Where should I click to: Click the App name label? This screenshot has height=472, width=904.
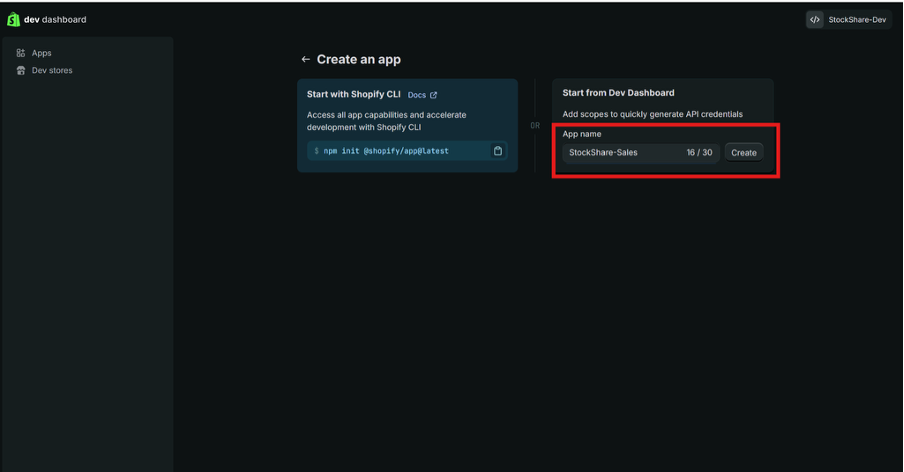tap(582, 134)
